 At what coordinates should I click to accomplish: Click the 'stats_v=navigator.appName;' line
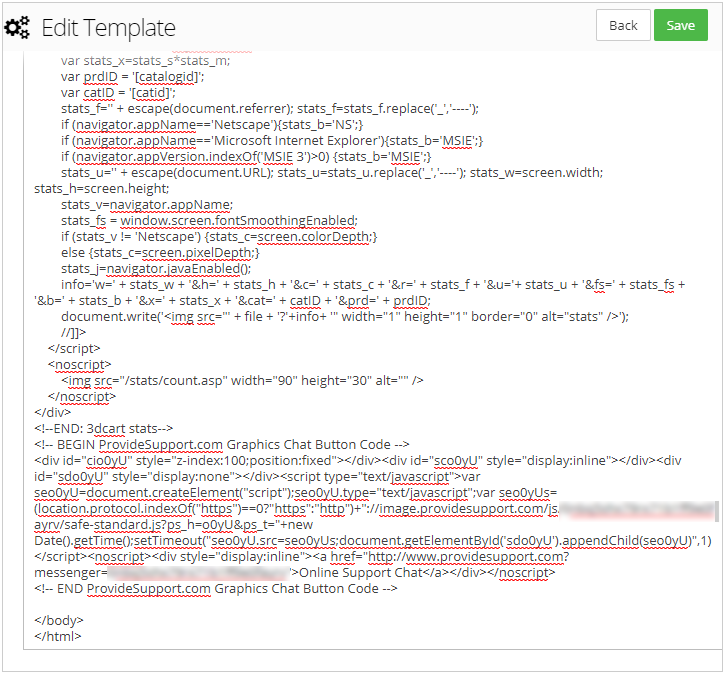[x=147, y=204]
